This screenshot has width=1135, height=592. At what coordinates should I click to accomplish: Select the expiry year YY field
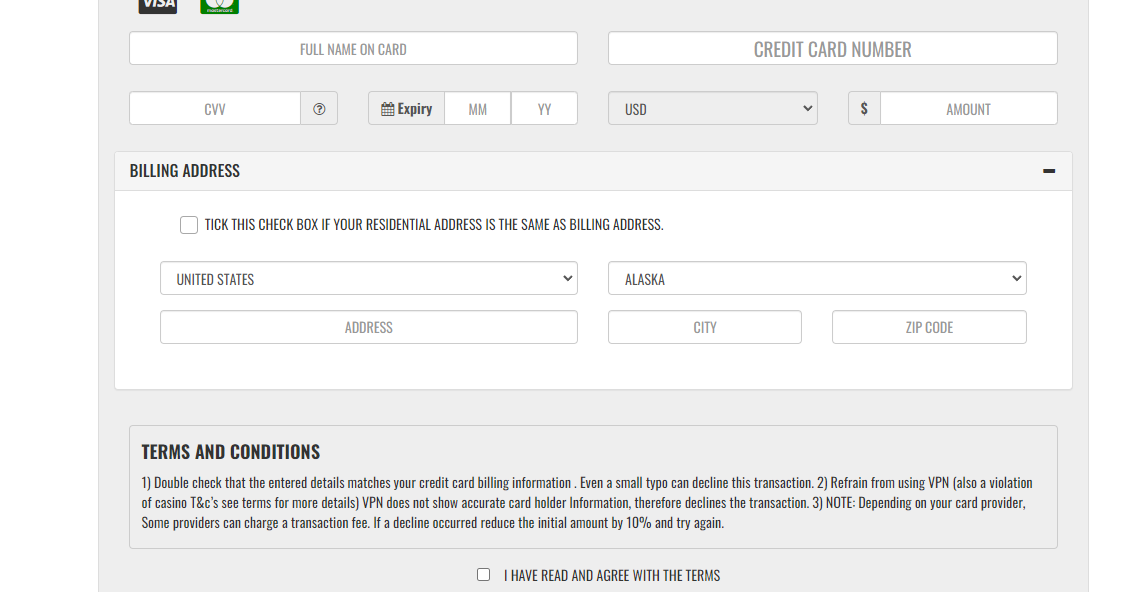tap(544, 109)
